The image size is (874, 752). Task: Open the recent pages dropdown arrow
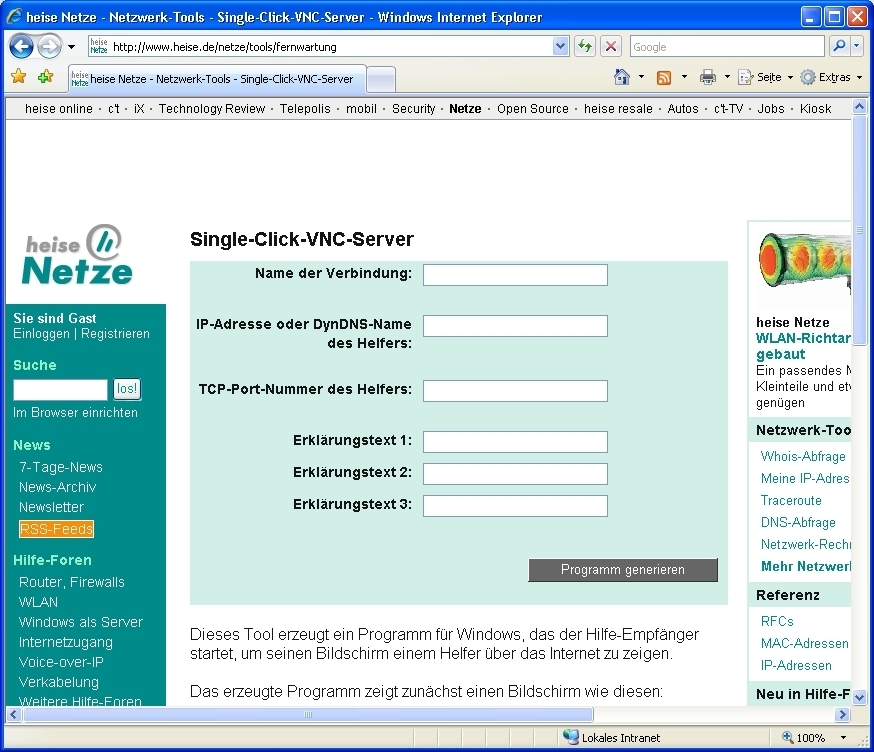click(x=71, y=47)
